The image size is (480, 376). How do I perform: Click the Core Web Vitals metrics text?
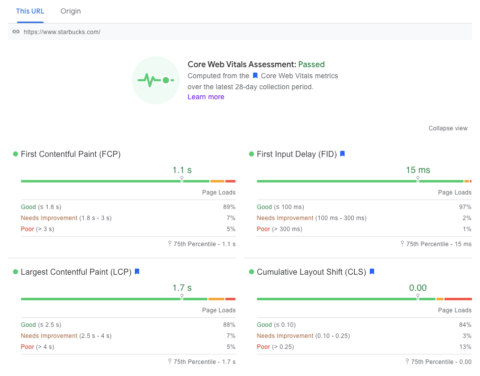pyautogui.click(x=299, y=76)
